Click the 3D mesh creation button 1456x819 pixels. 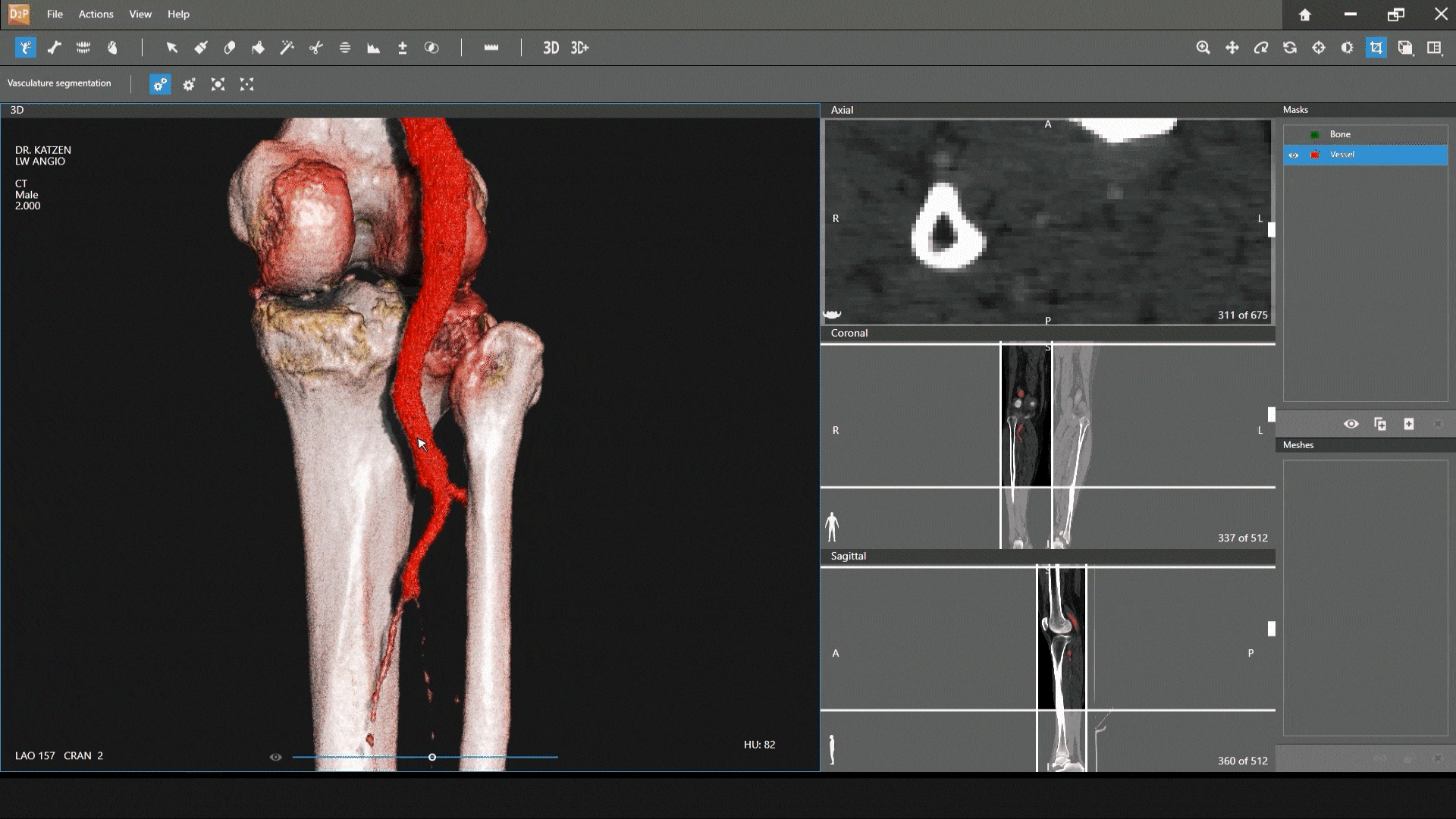(x=551, y=48)
